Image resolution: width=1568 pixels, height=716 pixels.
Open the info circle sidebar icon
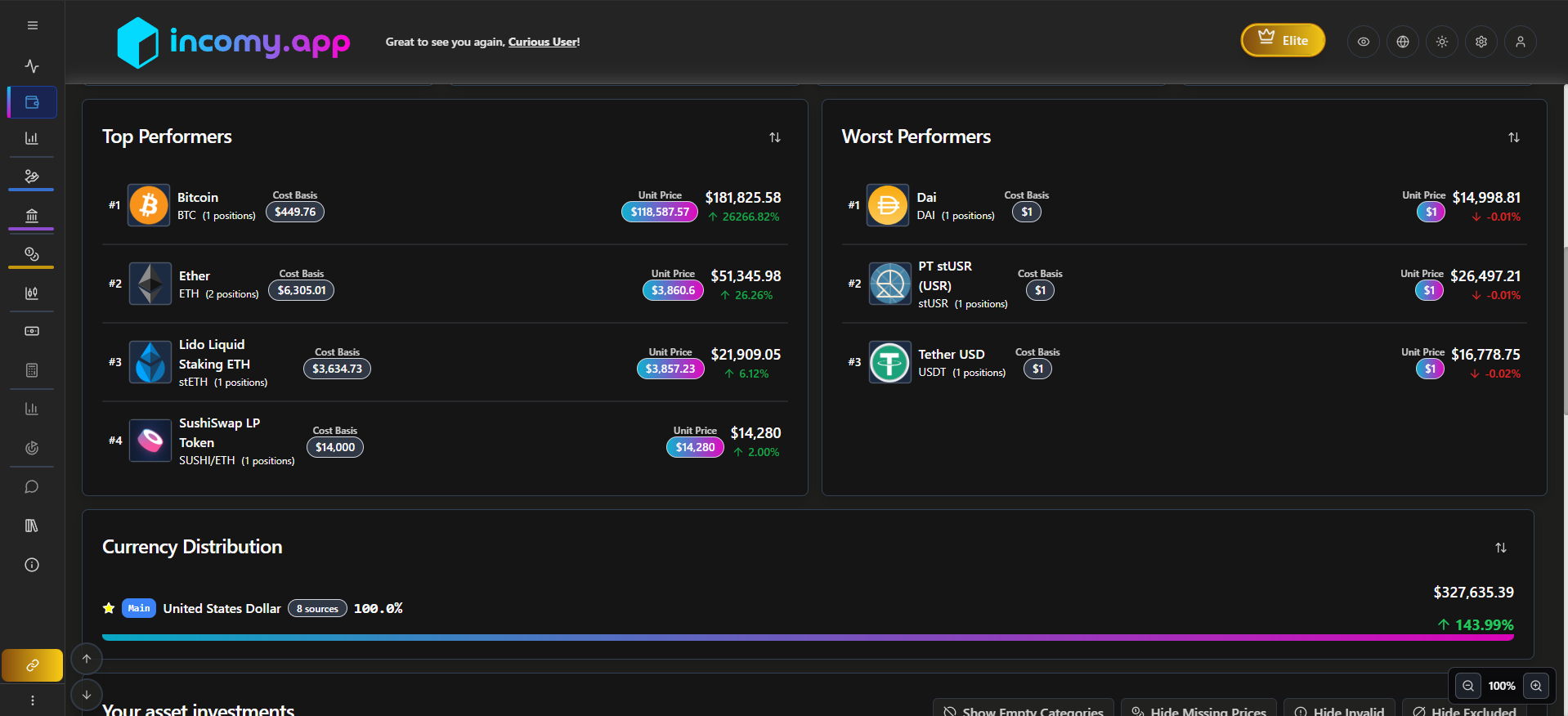(x=32, y=565)
